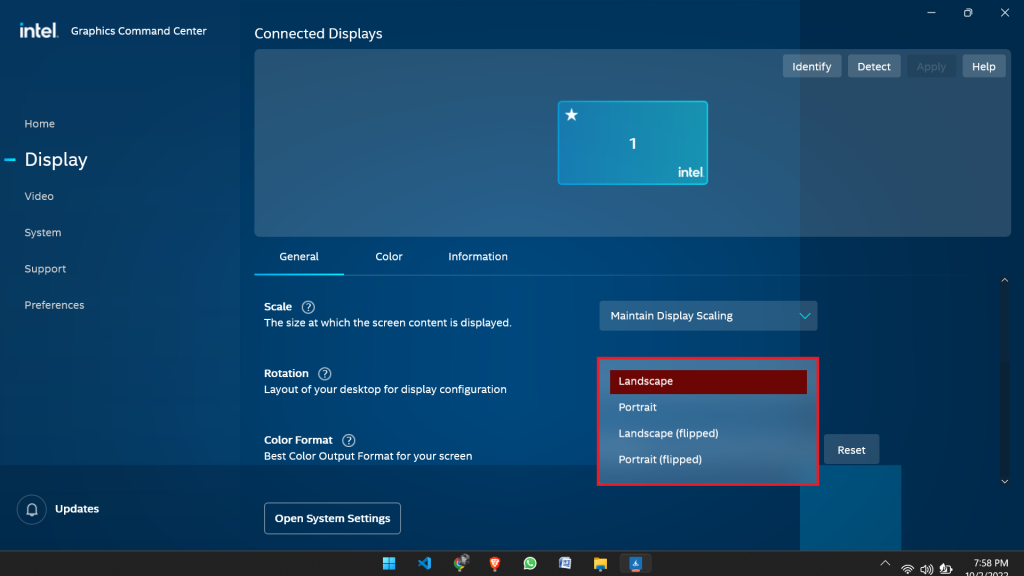The width and height of the screenshot is (1024, 576).
Task: Click the settings scrollbar up arrow
Action: [1004, 280]
